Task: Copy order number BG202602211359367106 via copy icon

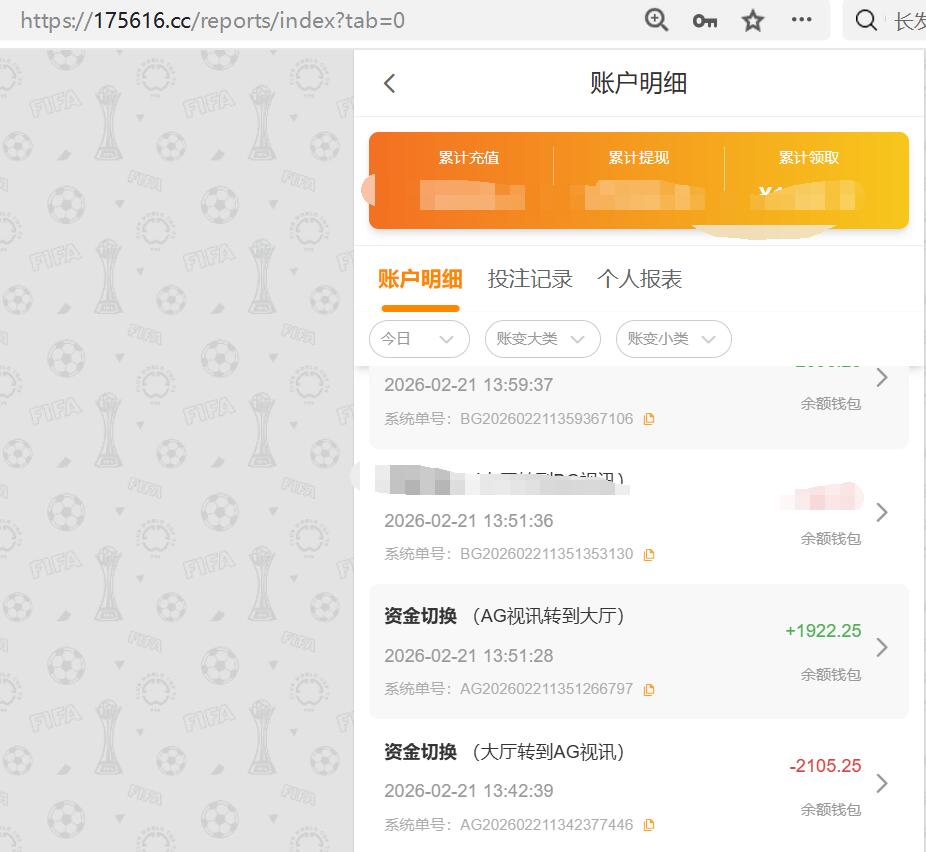Action: click(x=649, y=419)
